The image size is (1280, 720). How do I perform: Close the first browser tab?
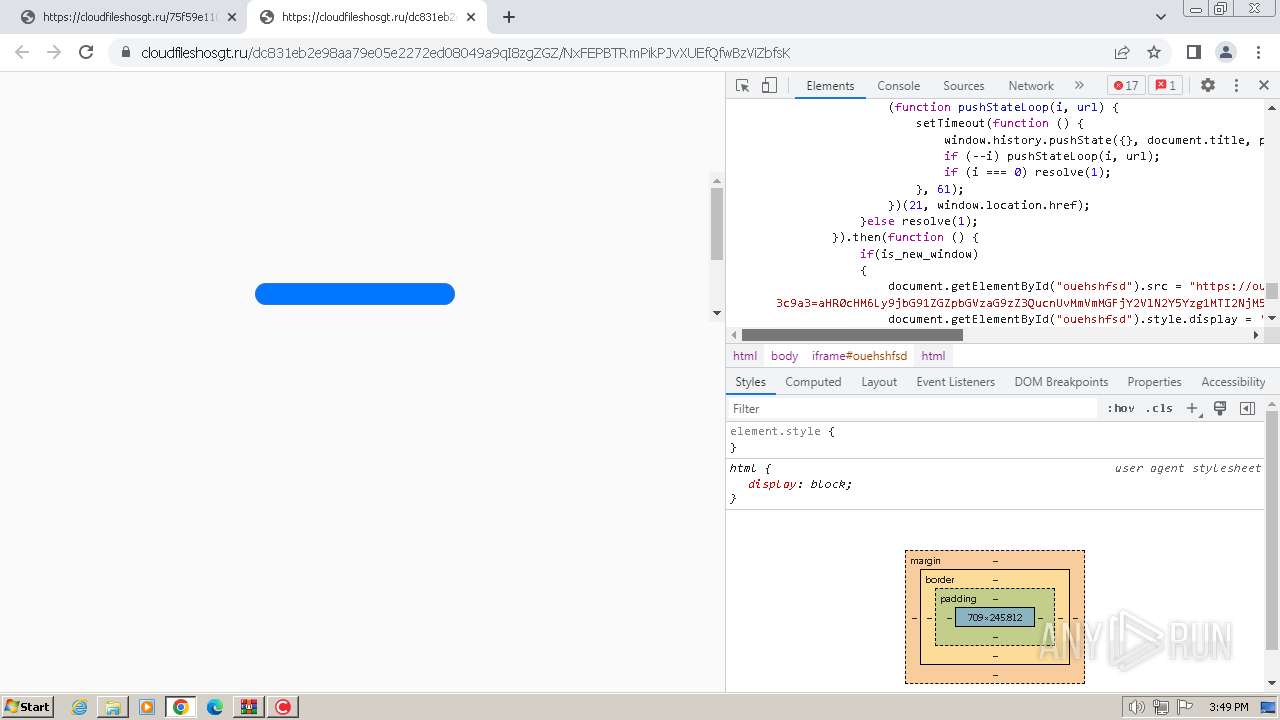pyautogui.click(x=232, y=17)
